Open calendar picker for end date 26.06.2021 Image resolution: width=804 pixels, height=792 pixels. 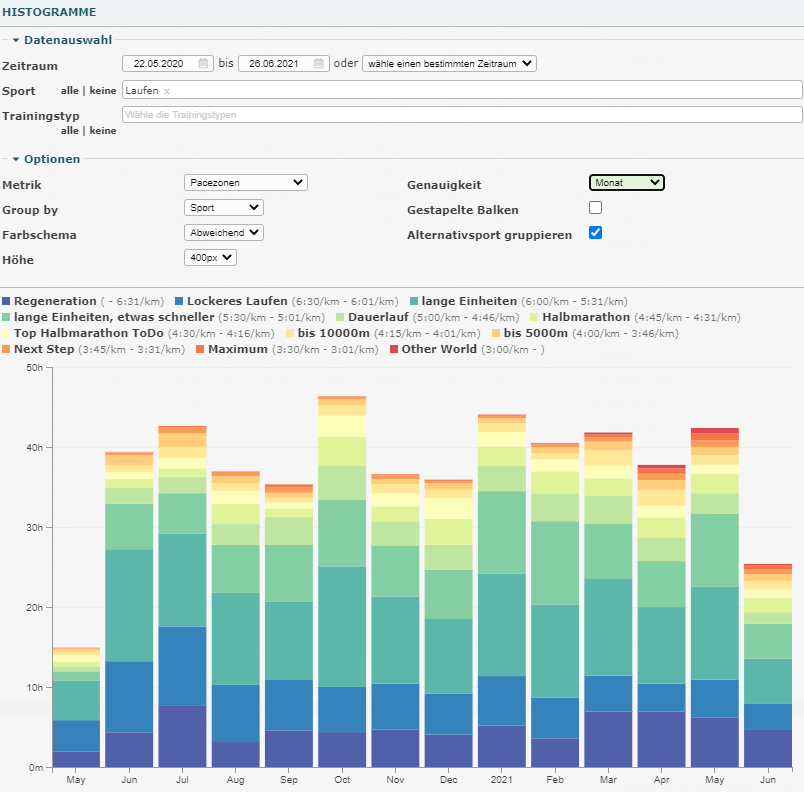pos(320,63)
